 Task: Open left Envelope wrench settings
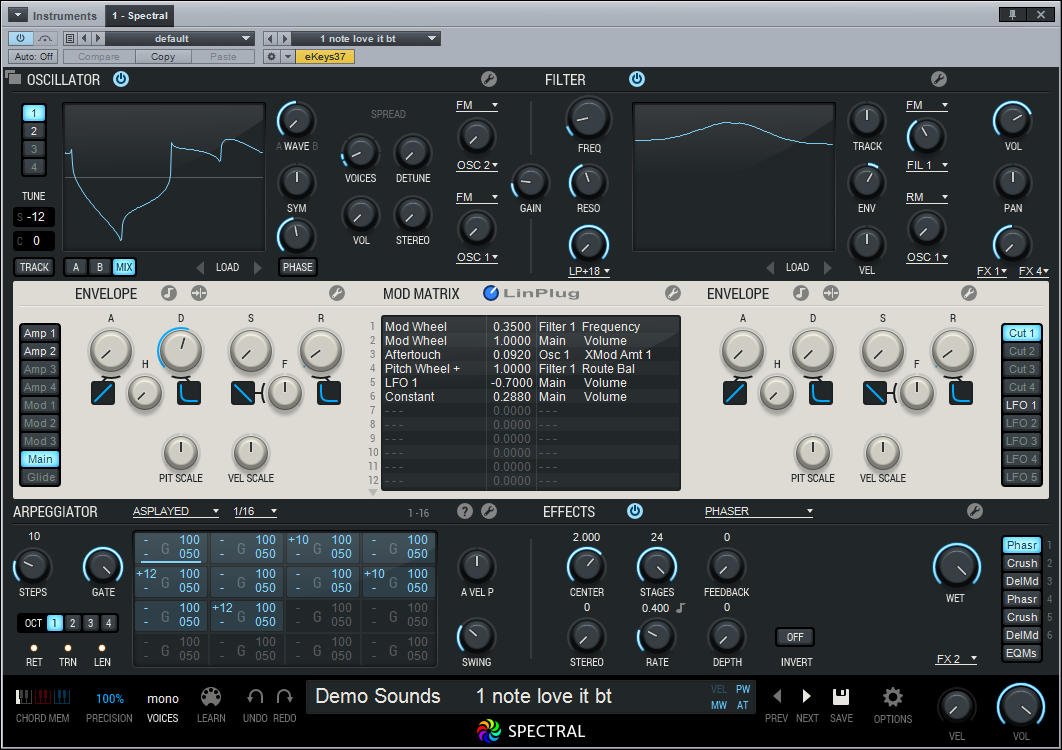337,293
